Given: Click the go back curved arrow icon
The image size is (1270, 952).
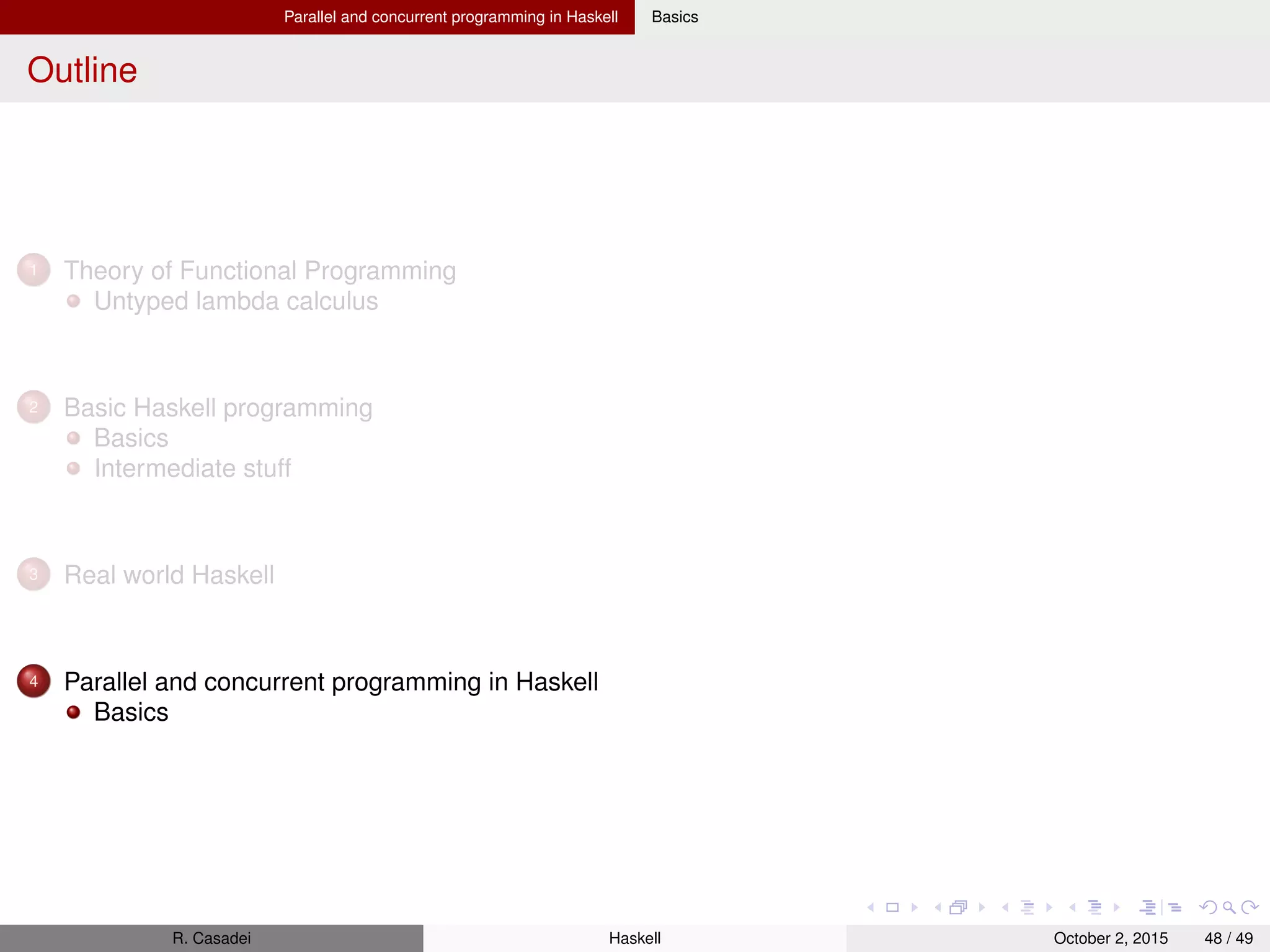Looking at the screenshot, I should coord(1208,907).
